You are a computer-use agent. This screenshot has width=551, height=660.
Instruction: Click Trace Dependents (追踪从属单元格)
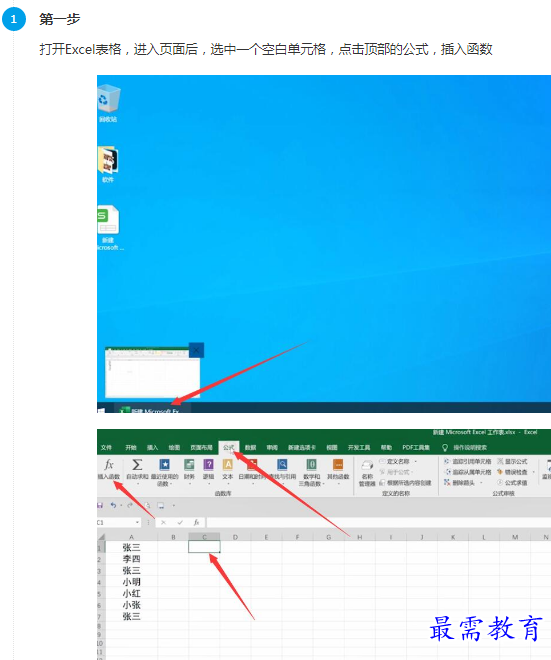468,472
